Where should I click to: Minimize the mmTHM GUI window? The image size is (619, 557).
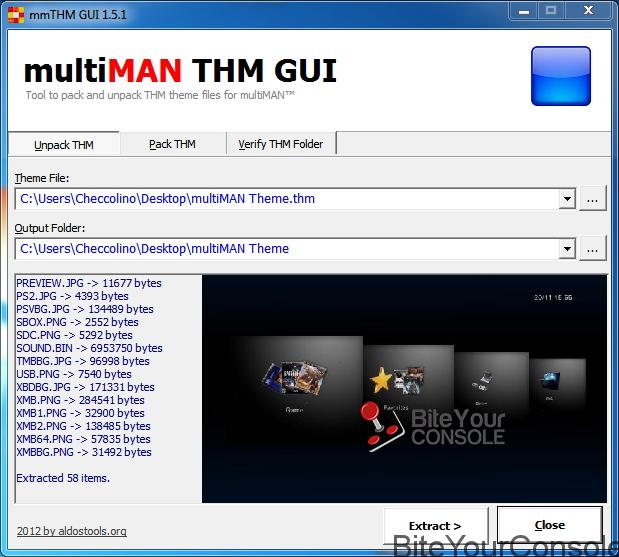[x=523, y=11]
